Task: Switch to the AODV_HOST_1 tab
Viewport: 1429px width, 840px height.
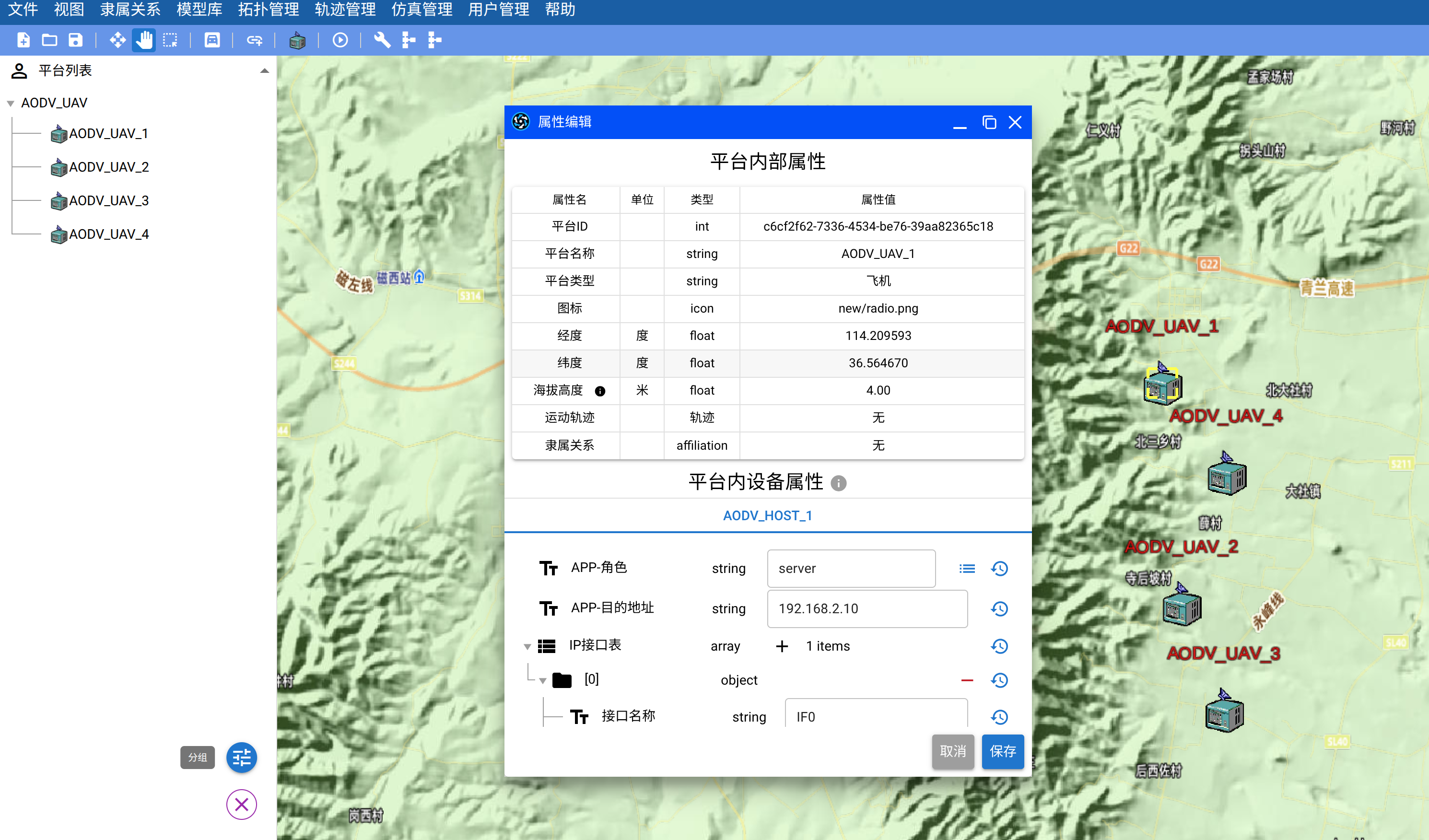Action: click(x=767, y=515)
